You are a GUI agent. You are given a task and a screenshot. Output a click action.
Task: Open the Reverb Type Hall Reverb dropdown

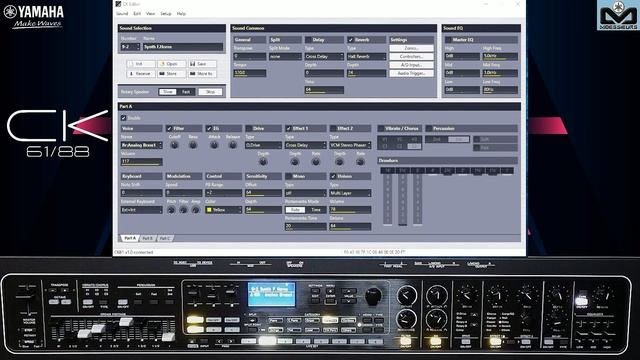(366, 57)
